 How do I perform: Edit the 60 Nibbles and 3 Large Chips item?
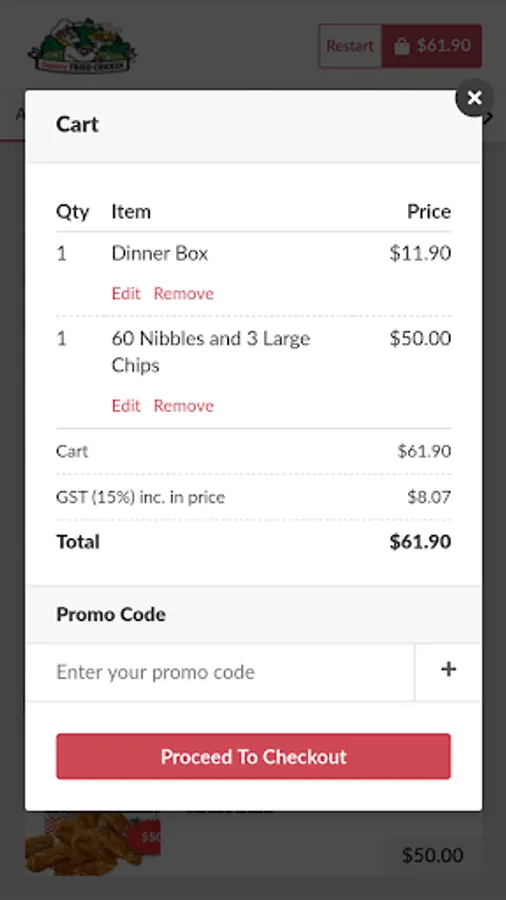pos(126,406)
